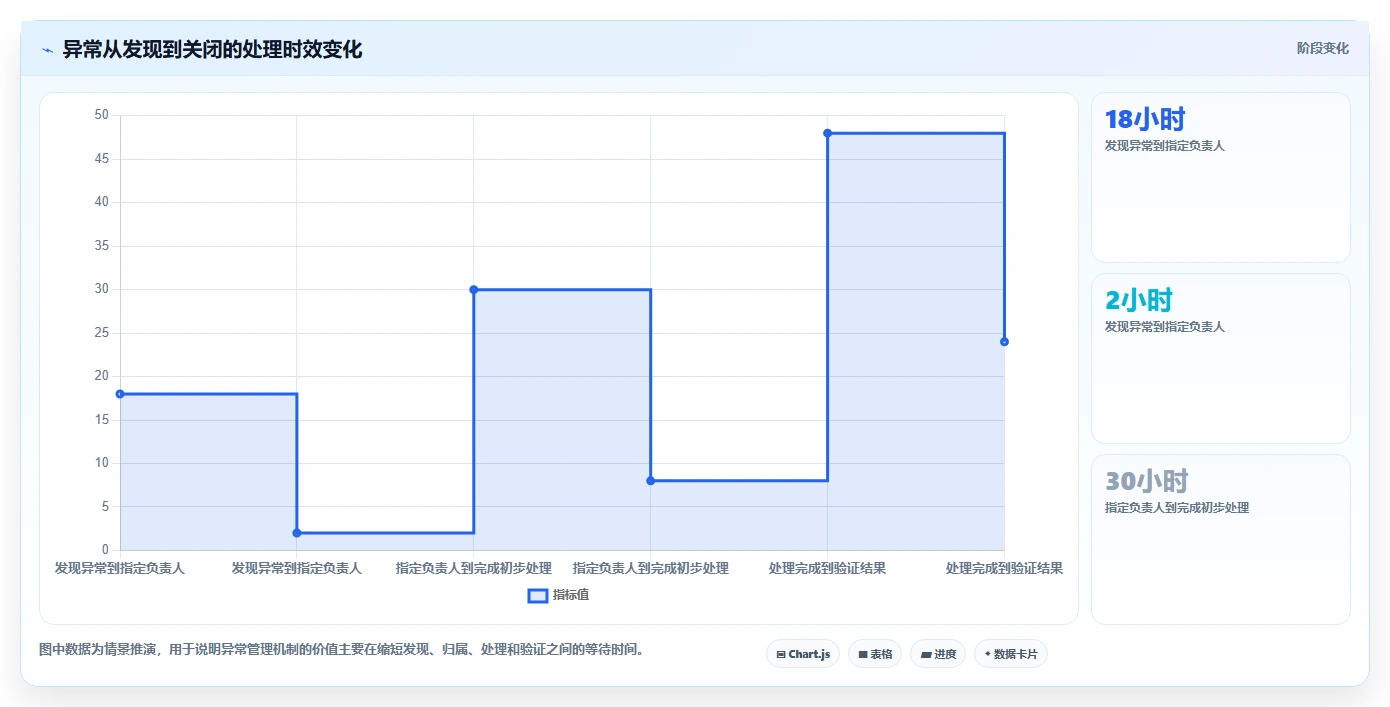Click the y-axis label 45
The width and height of the screenshot is (1390, 707).
(x=102, y=159)
